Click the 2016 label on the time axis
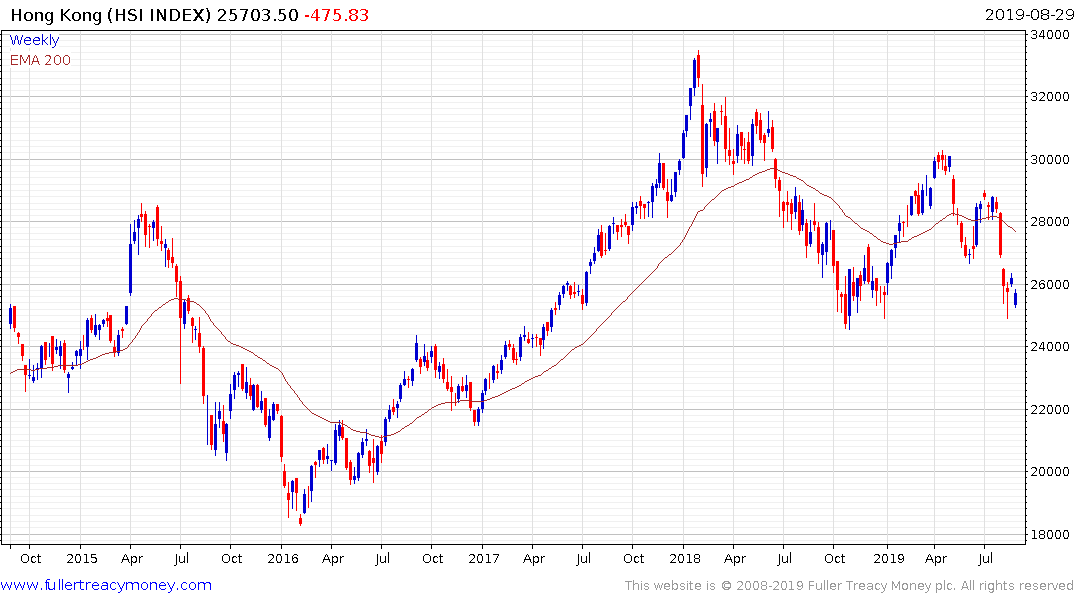Screen dimensions: 1075x600 click(283, 558)
